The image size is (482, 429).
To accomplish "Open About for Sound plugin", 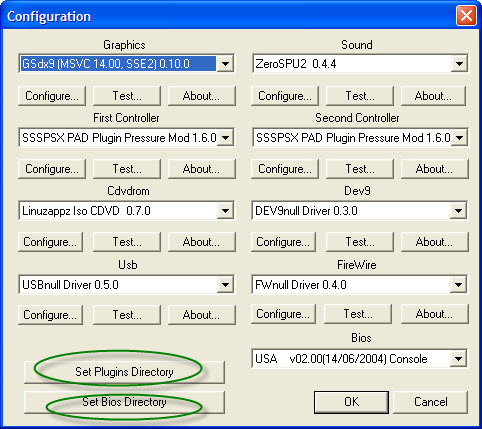I will tap(433, 96).
